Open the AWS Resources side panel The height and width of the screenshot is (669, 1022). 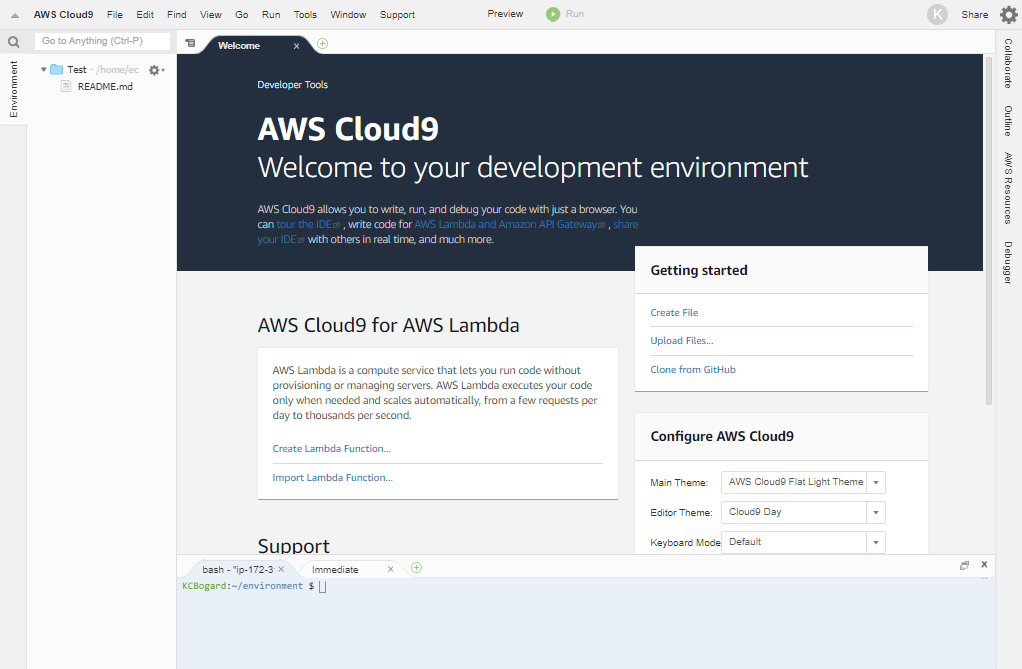(1008, 188)
